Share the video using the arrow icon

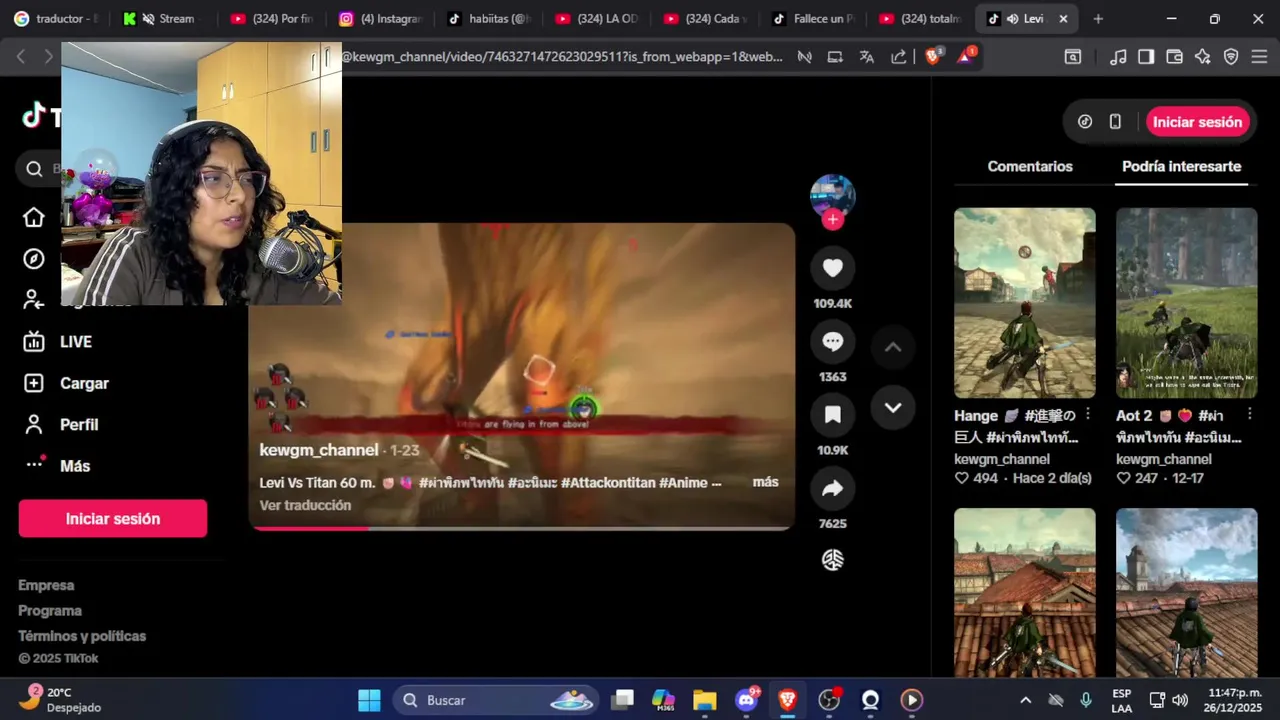[832, 488]
